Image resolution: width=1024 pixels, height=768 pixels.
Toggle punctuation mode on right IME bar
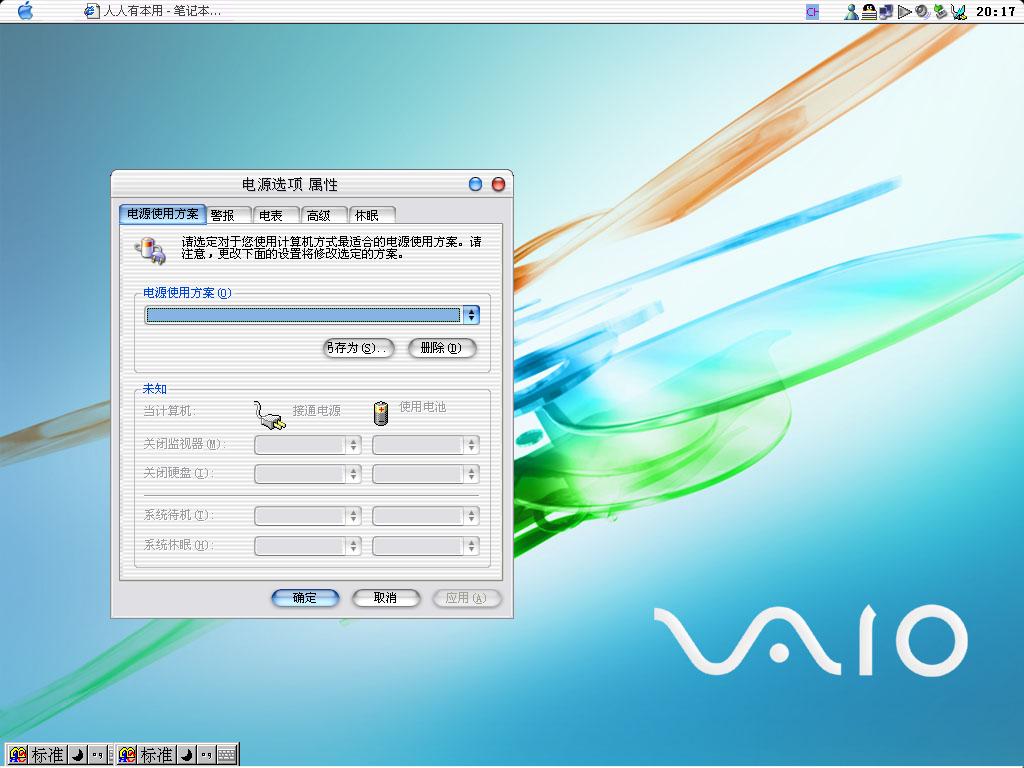click(206, 756)
